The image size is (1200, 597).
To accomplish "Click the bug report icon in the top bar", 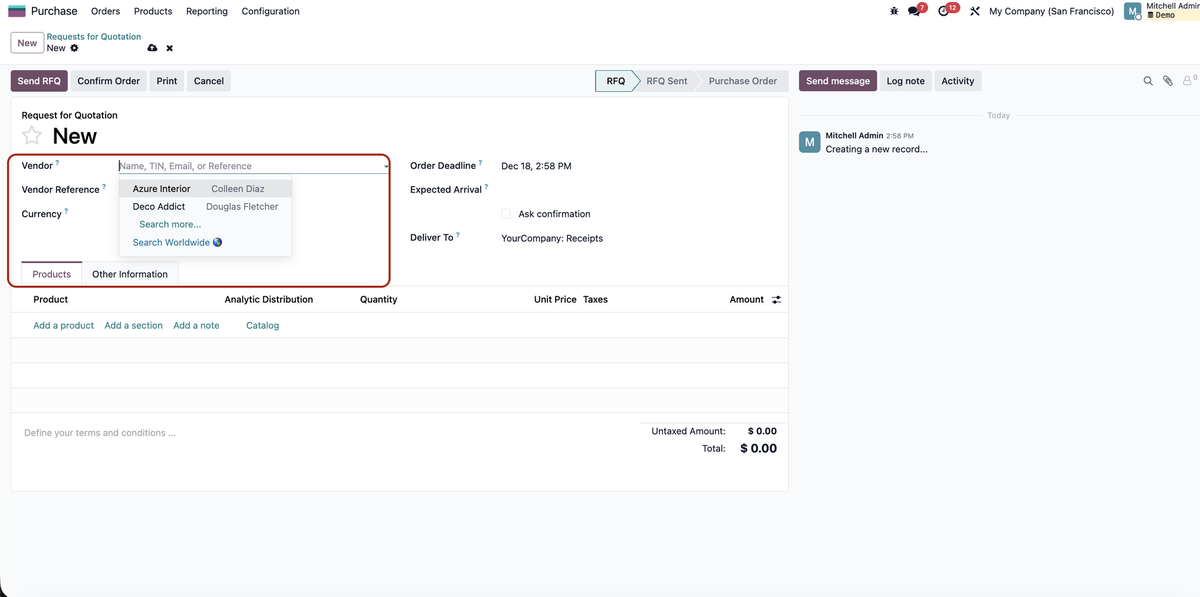I will point(893,10).
